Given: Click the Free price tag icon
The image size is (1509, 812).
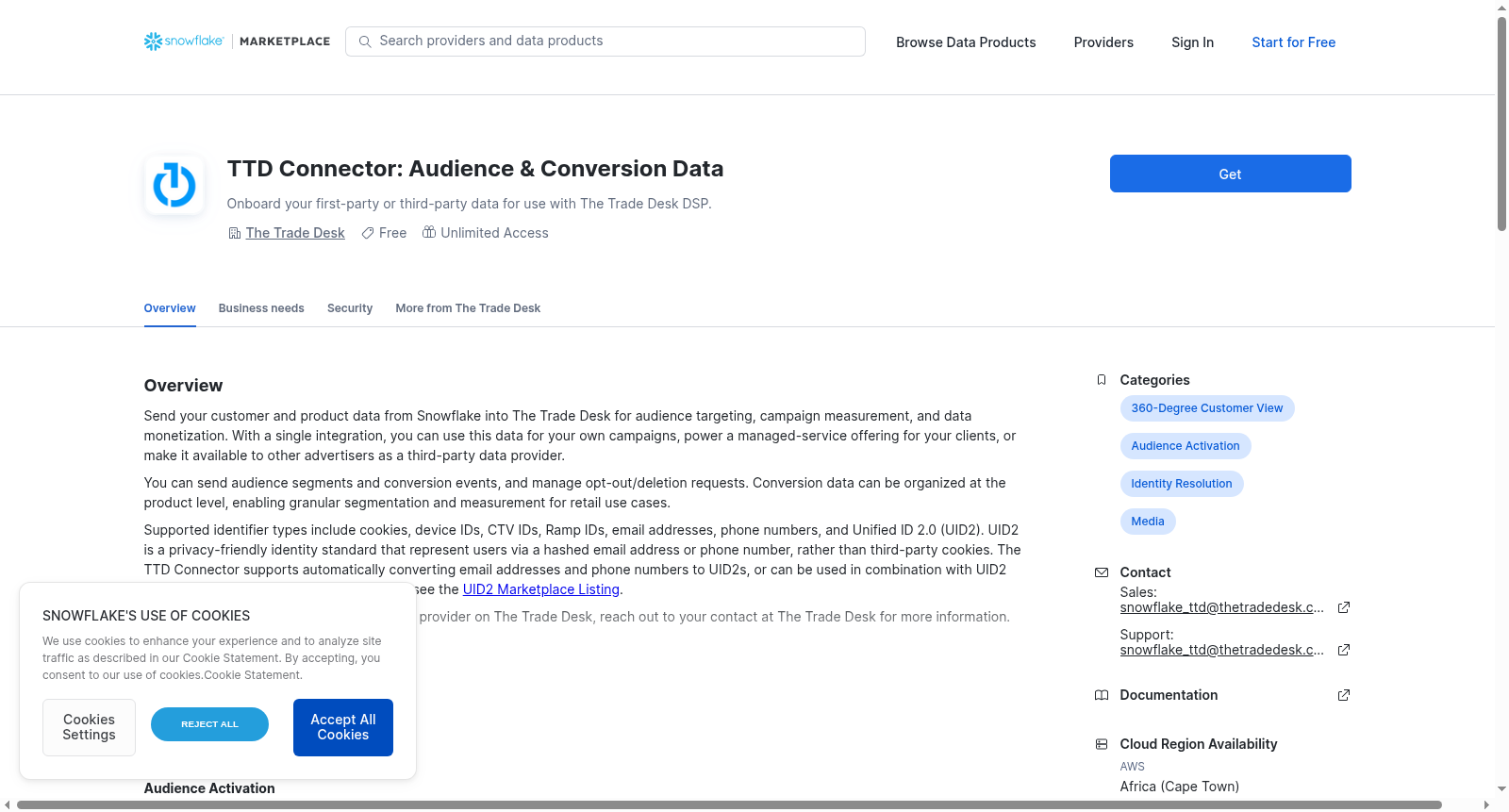Looking at the screenshot, I should 368,233.
